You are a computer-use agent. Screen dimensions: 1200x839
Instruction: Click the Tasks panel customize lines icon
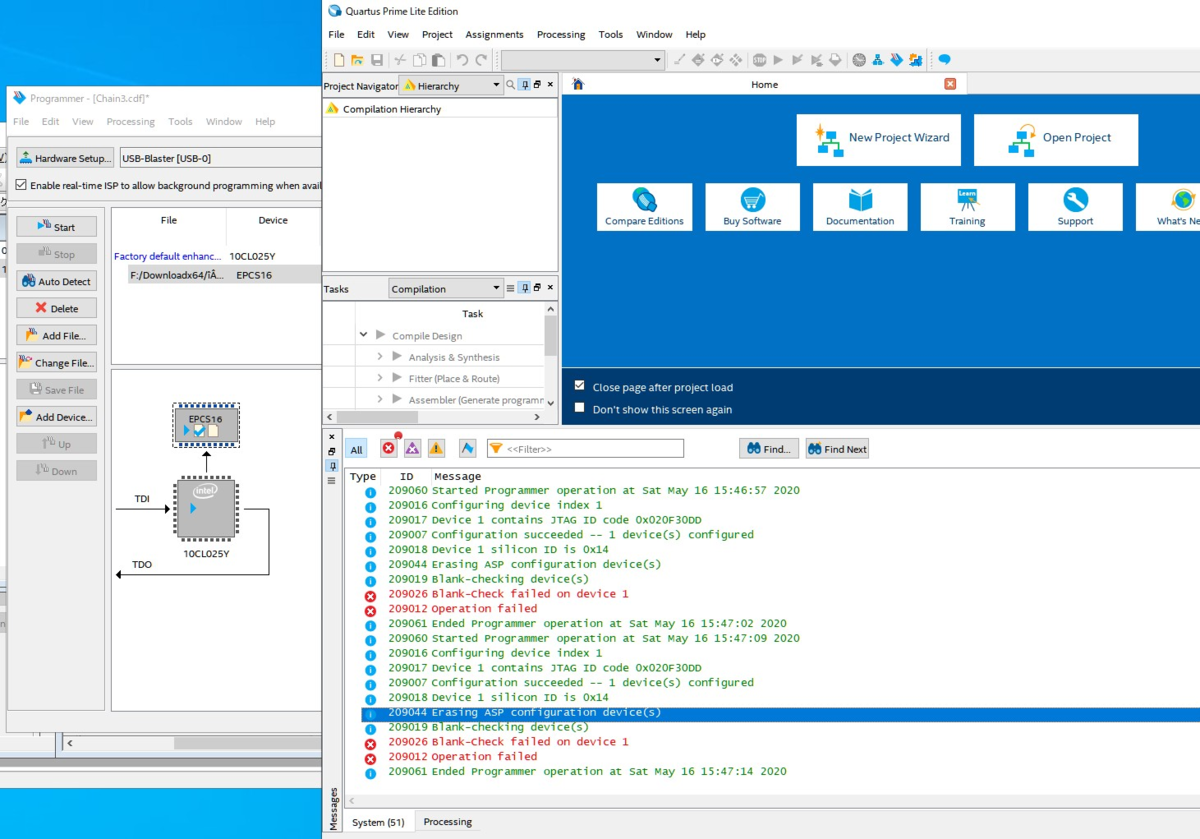510,288
